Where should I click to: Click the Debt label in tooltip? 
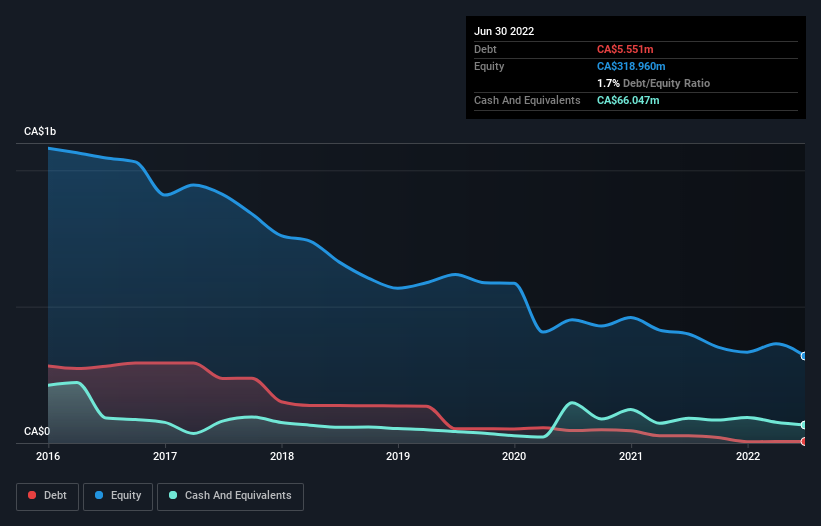(485, 49)
